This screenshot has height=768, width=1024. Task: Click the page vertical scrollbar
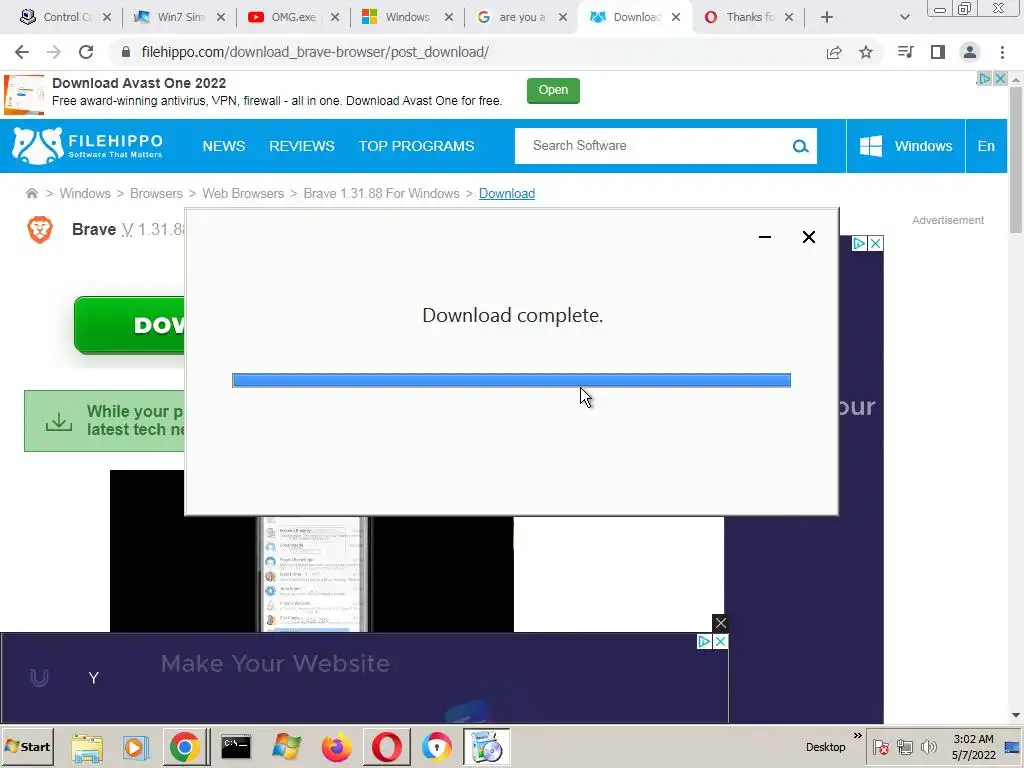[1016, 159]
